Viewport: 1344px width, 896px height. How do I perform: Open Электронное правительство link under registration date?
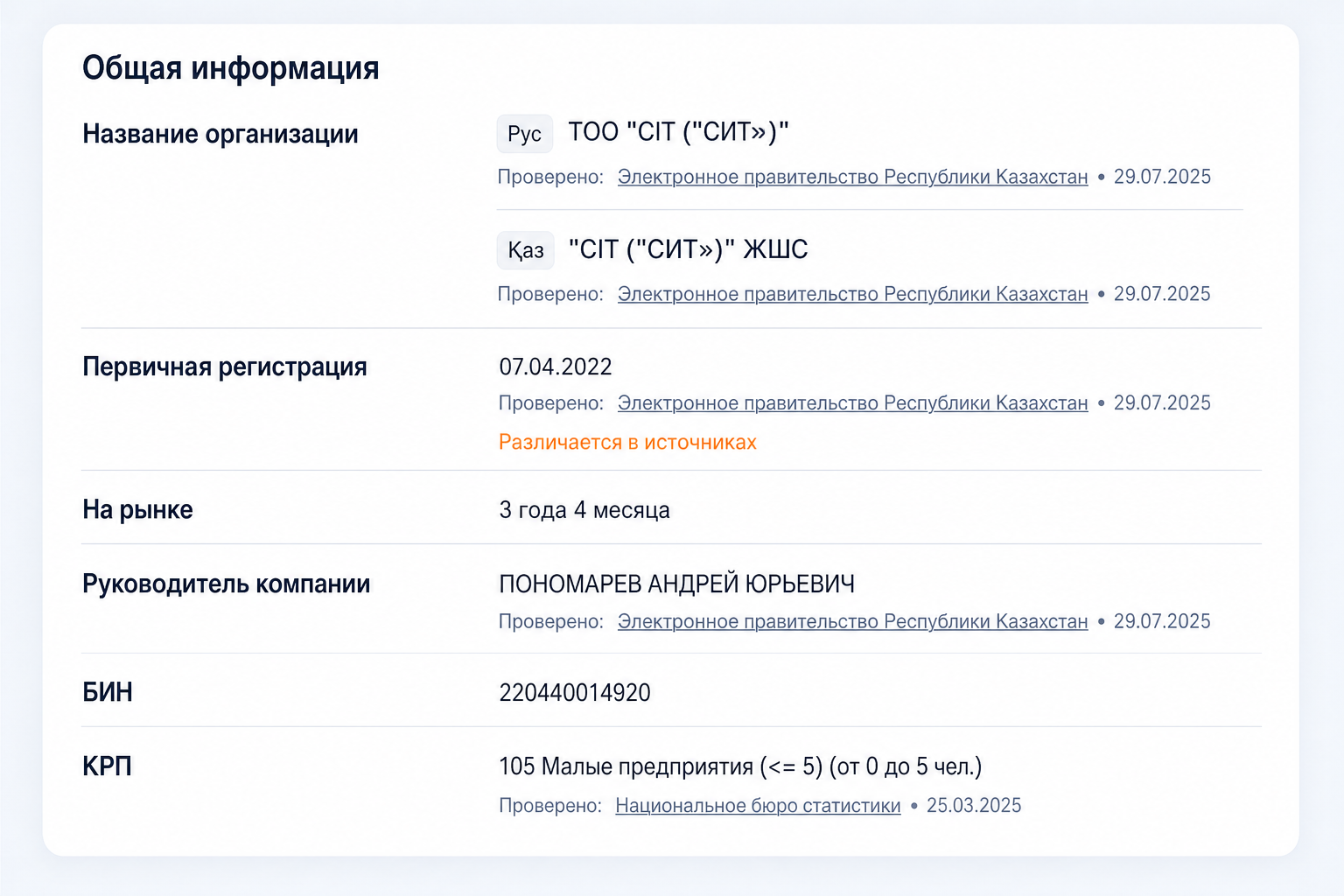[x=853, y=403]
